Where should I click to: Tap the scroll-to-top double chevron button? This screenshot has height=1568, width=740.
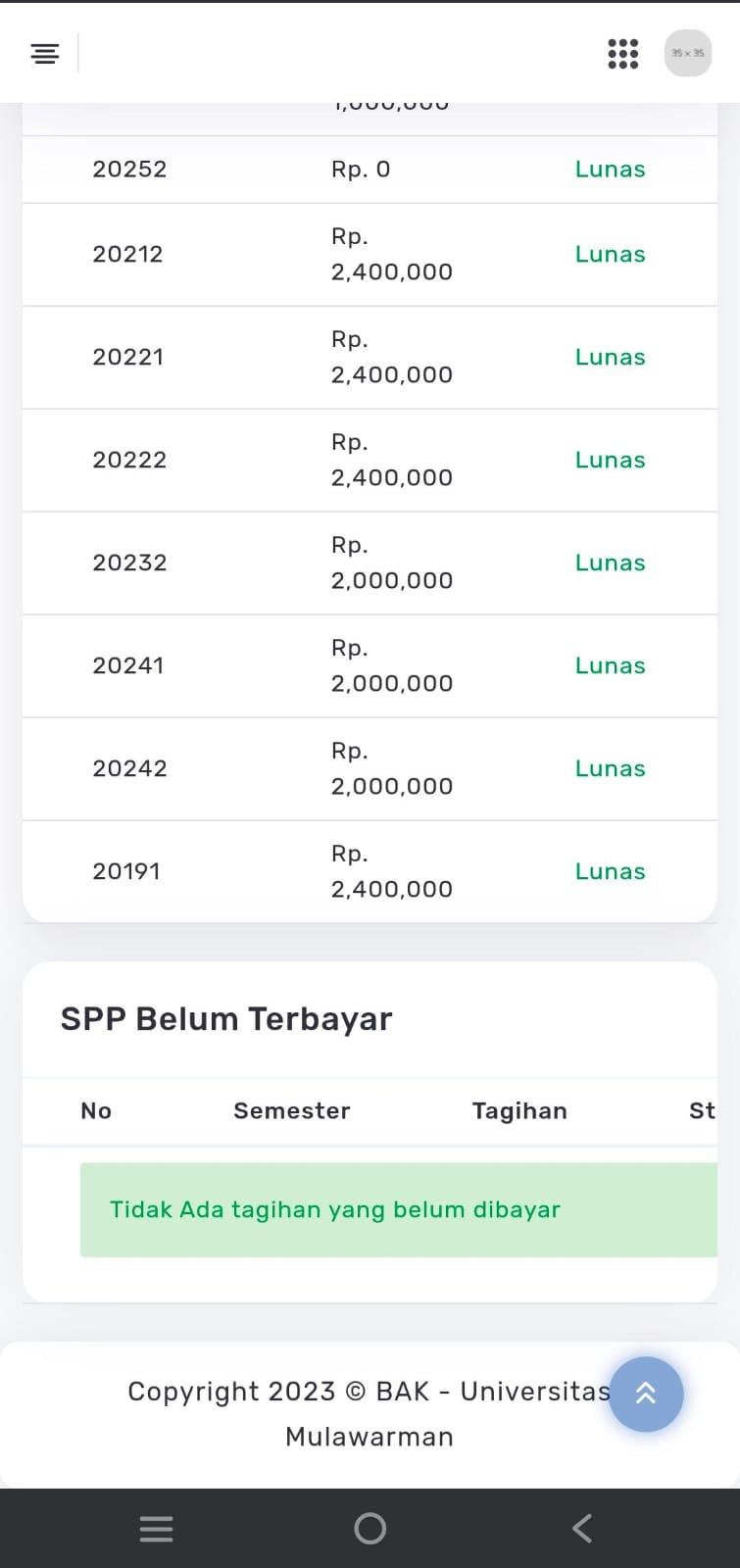pyautogui.click(x=646, y=1394)
